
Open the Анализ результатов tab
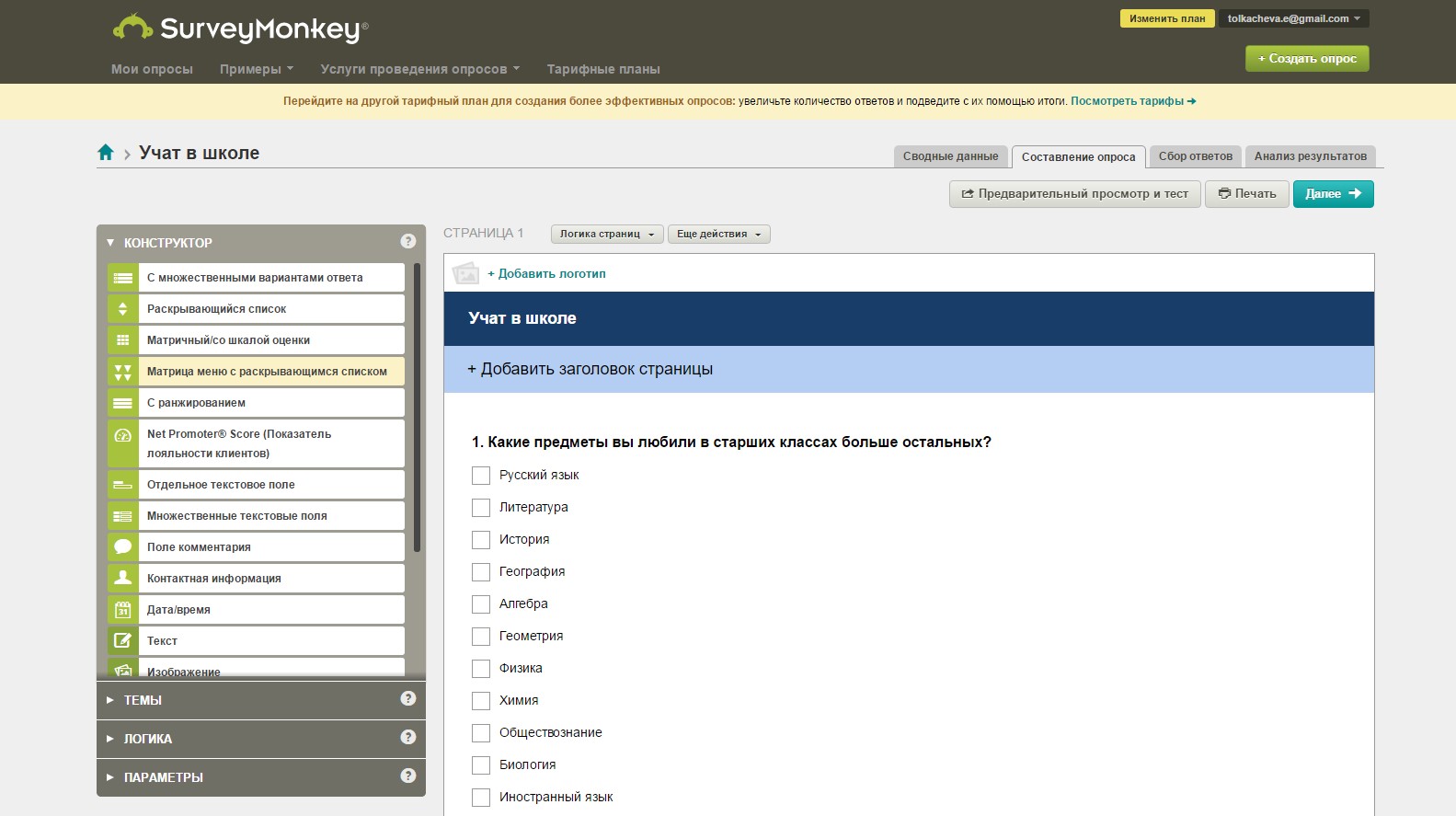[1311, 156]
